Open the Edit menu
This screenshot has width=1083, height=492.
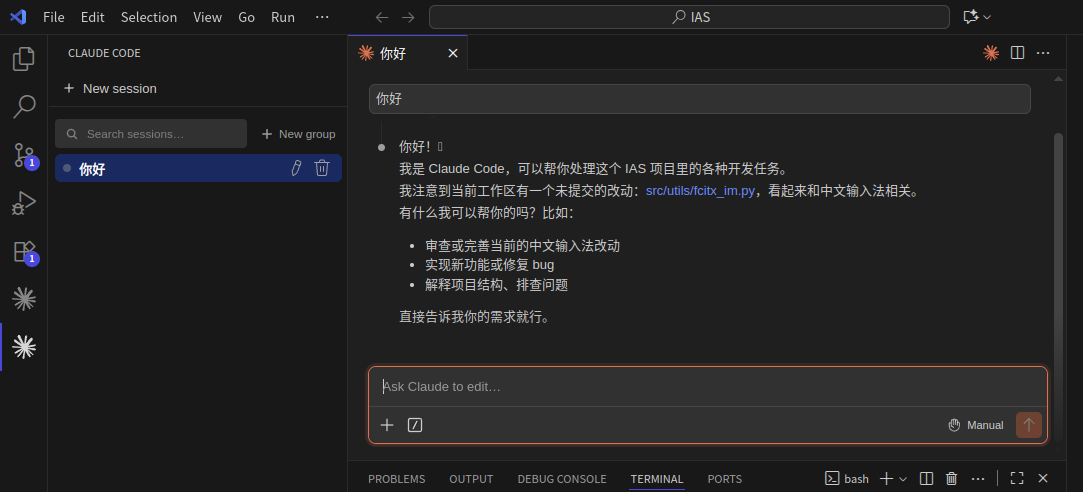(x=93, y=17)
